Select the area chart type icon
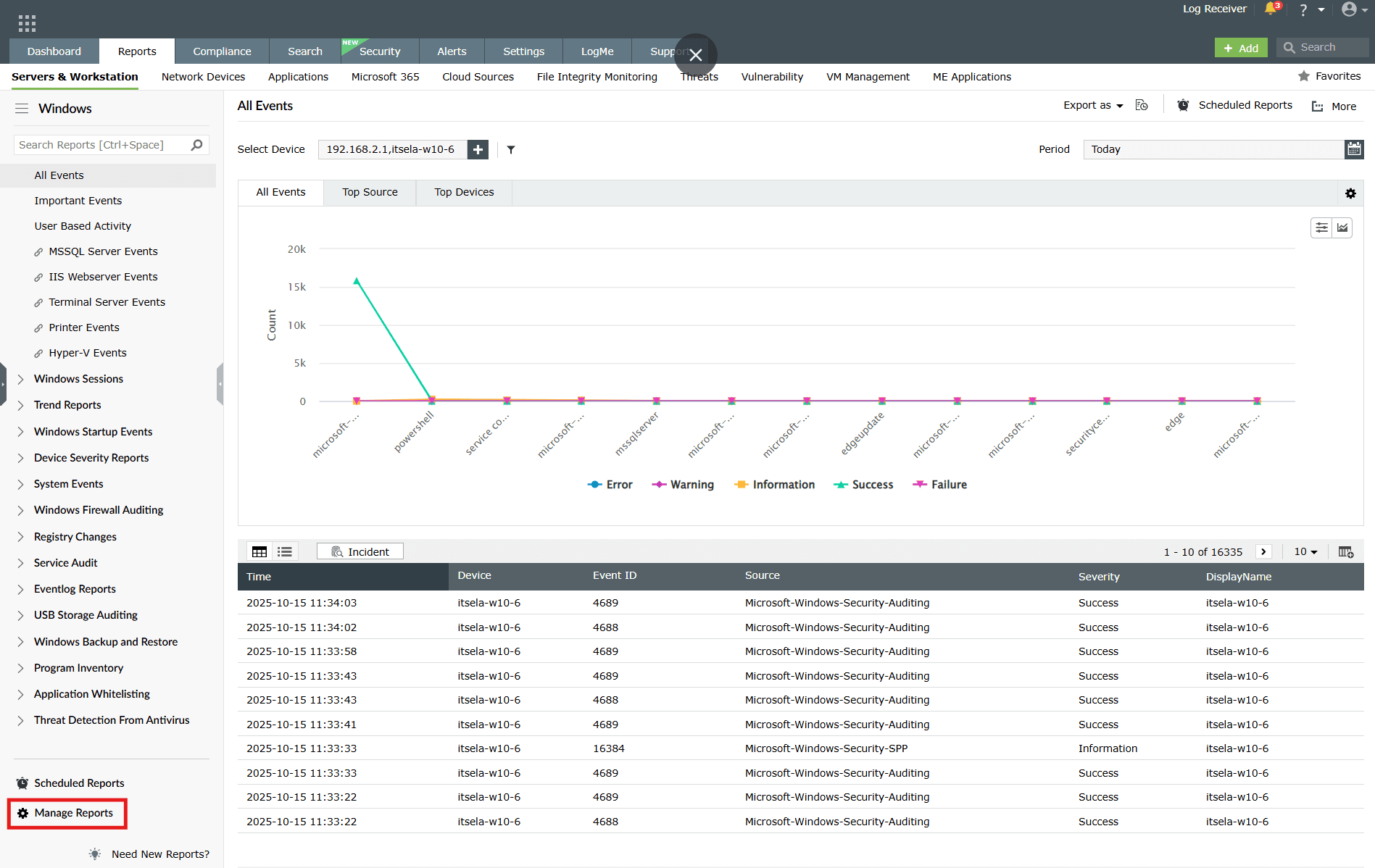 click(1343, 228)
